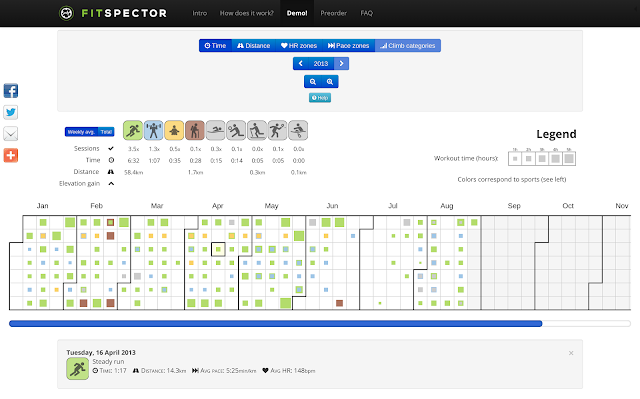The height and width of the screenshot is (399, 640).
Task: Click the largest workout time legend square
Action: tap(569, 159)
